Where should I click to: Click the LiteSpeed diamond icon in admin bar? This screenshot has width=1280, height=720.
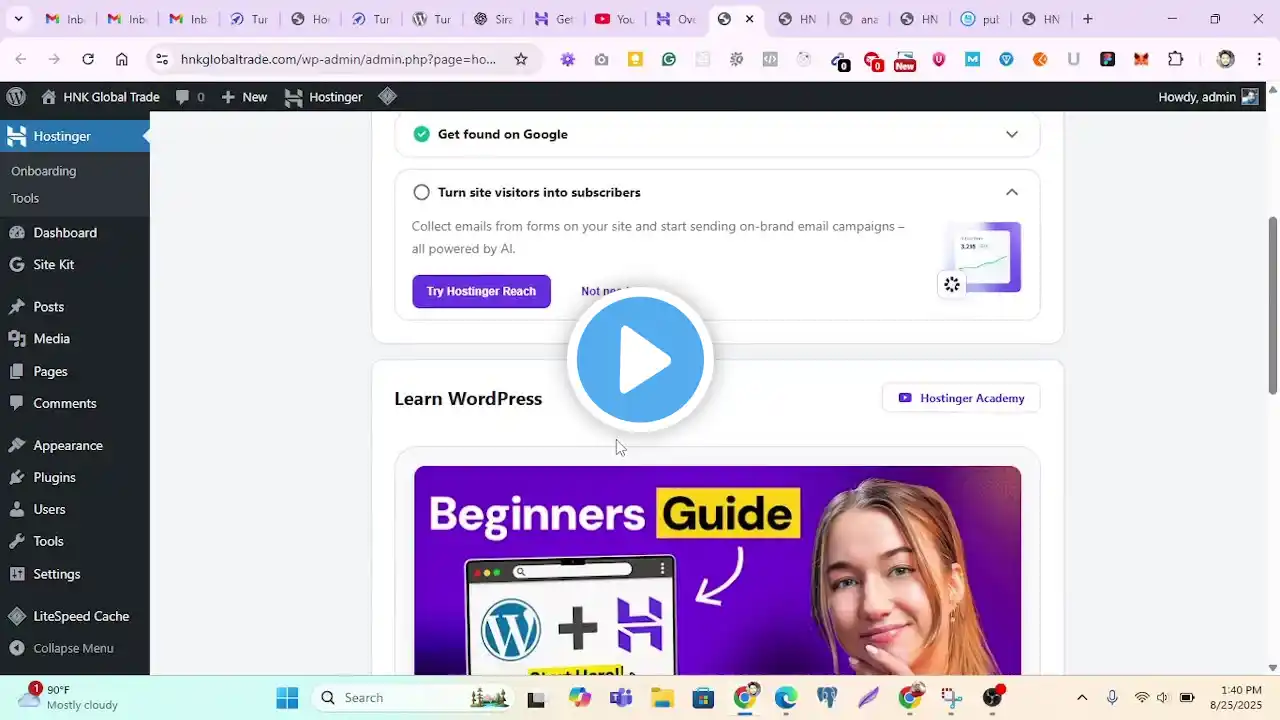coord(387,97)
